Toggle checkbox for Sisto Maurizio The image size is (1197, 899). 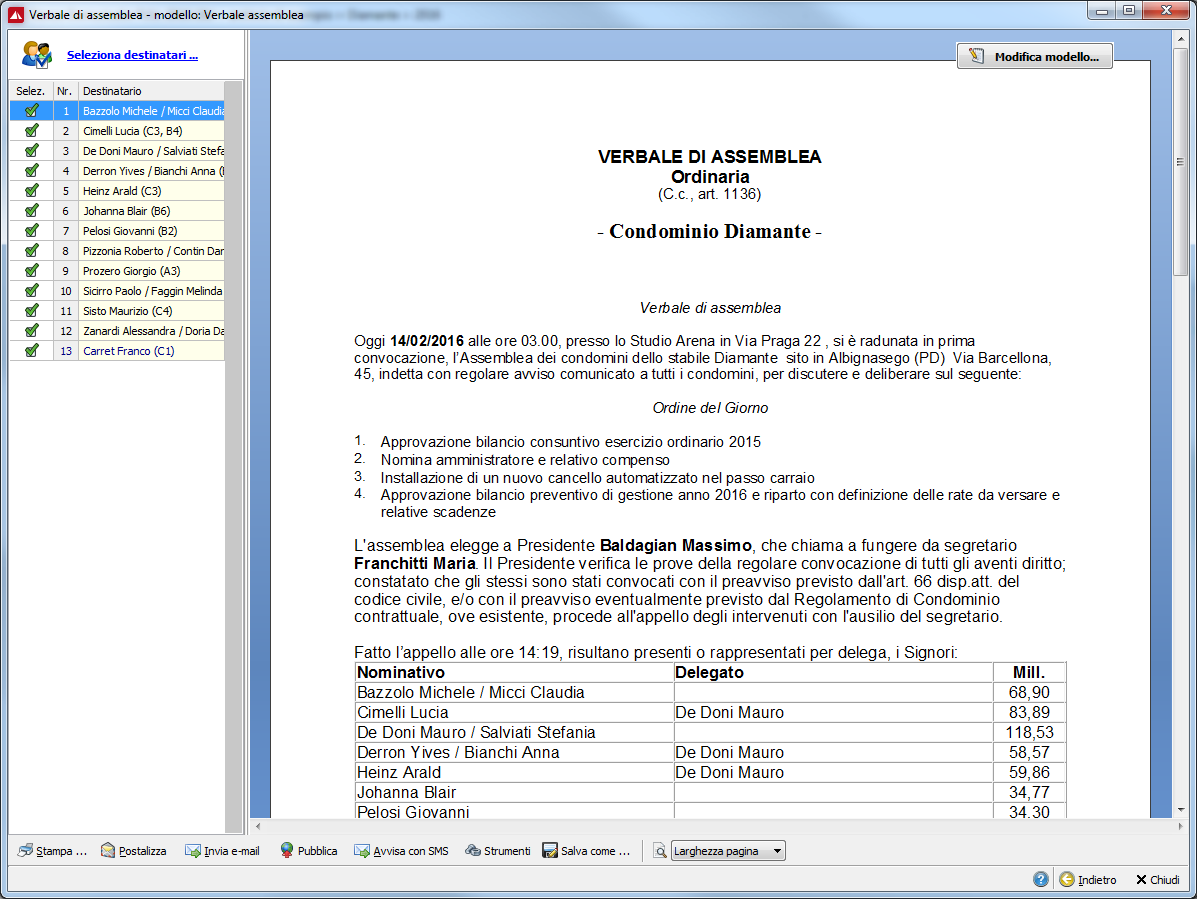[x=31, y=311]
